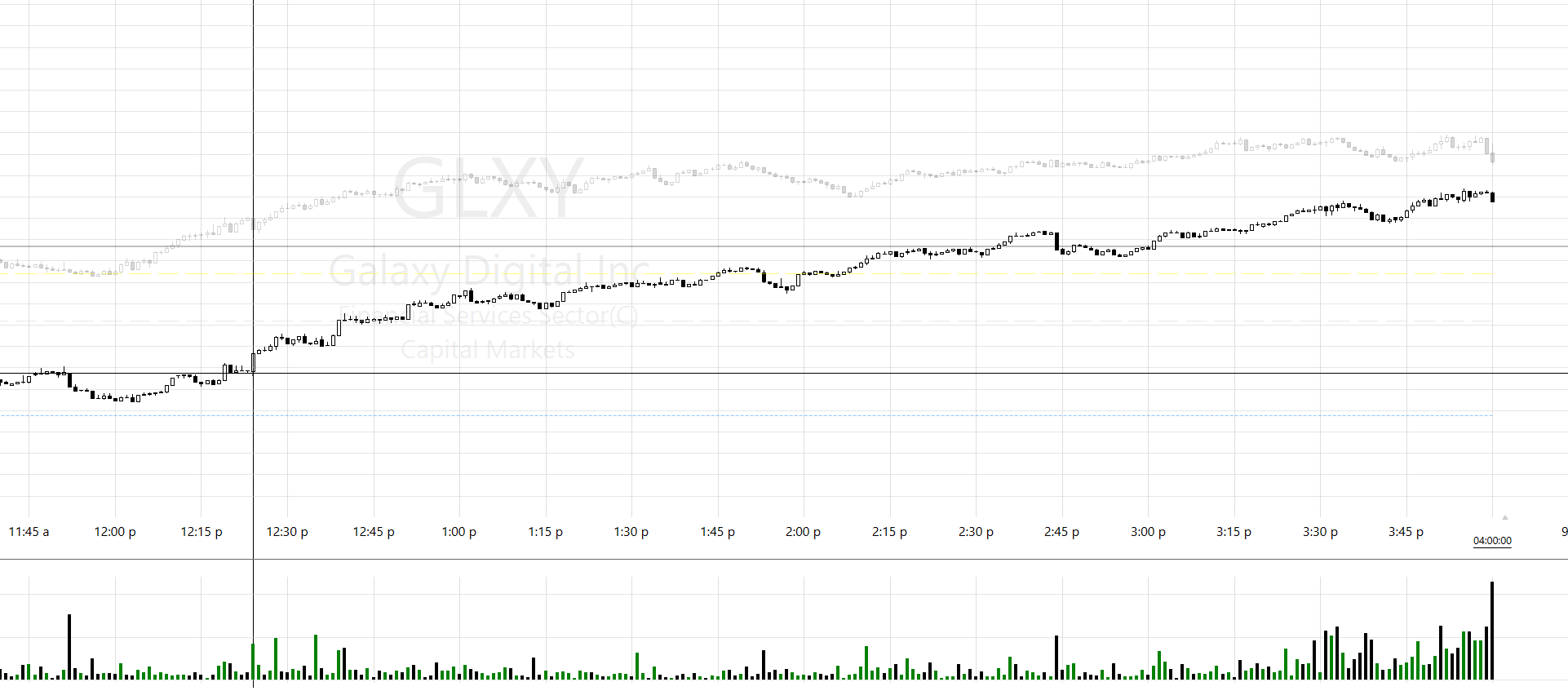
Task: Click the 3:30 p time axis label
Action: tap(1320, 532)
